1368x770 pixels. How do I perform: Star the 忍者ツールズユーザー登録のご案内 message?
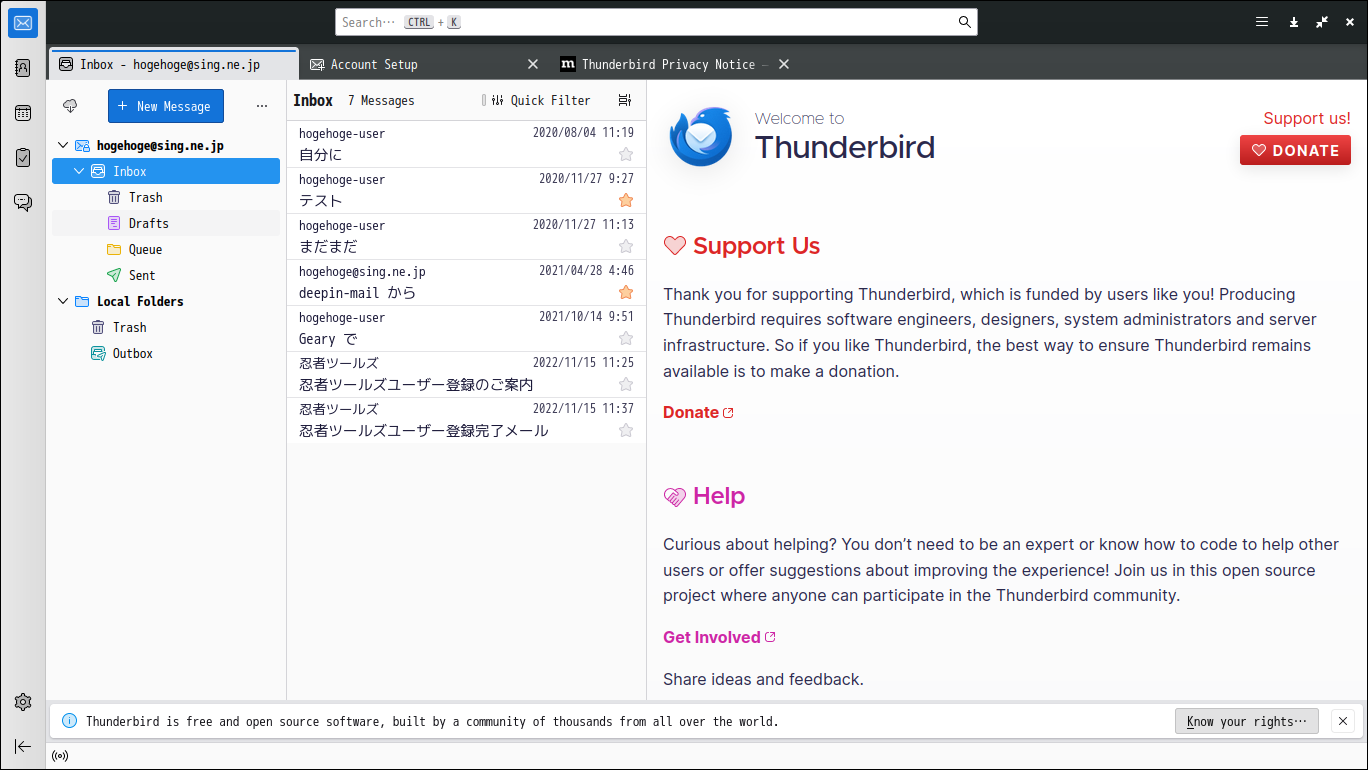pos(626,384)
